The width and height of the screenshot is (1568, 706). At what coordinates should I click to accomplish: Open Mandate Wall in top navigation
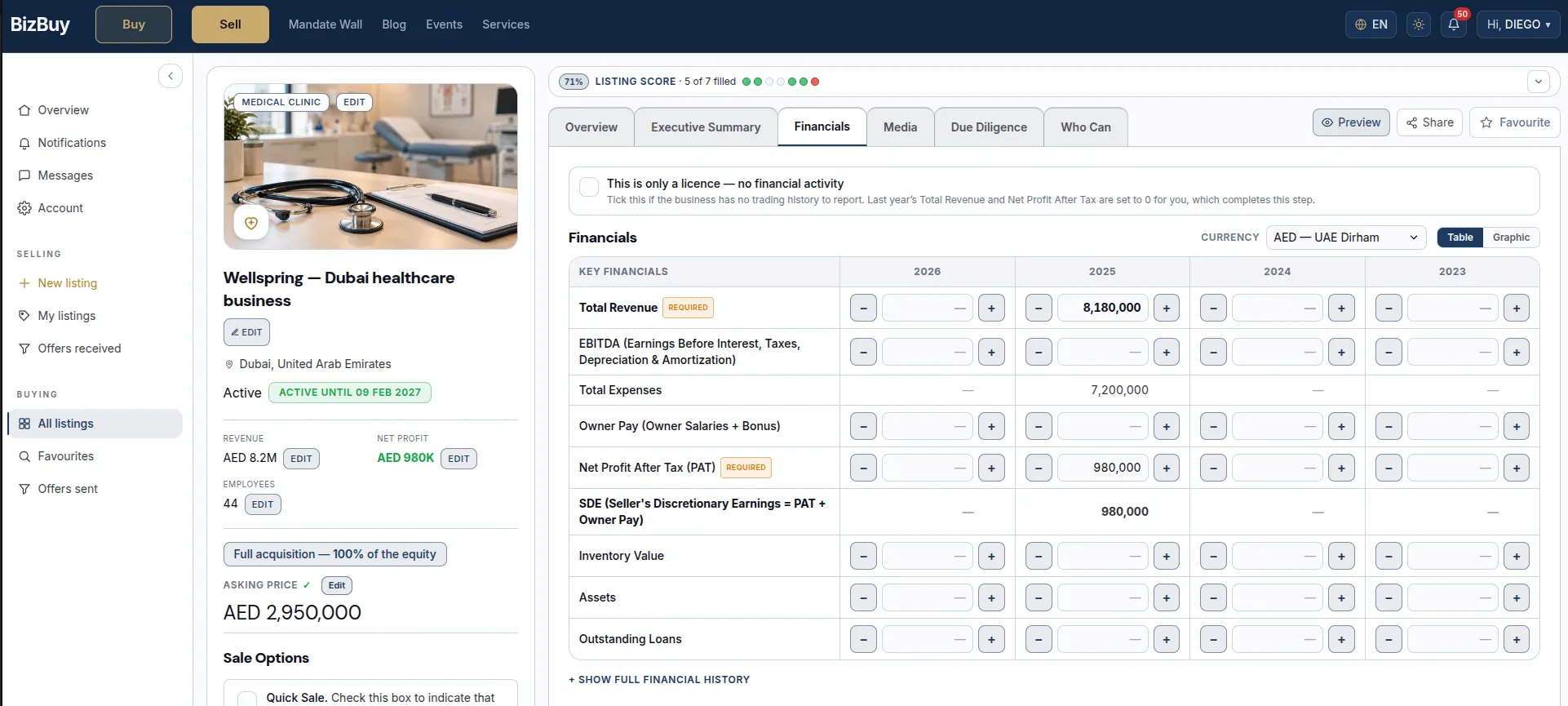(x=326, y=24)
